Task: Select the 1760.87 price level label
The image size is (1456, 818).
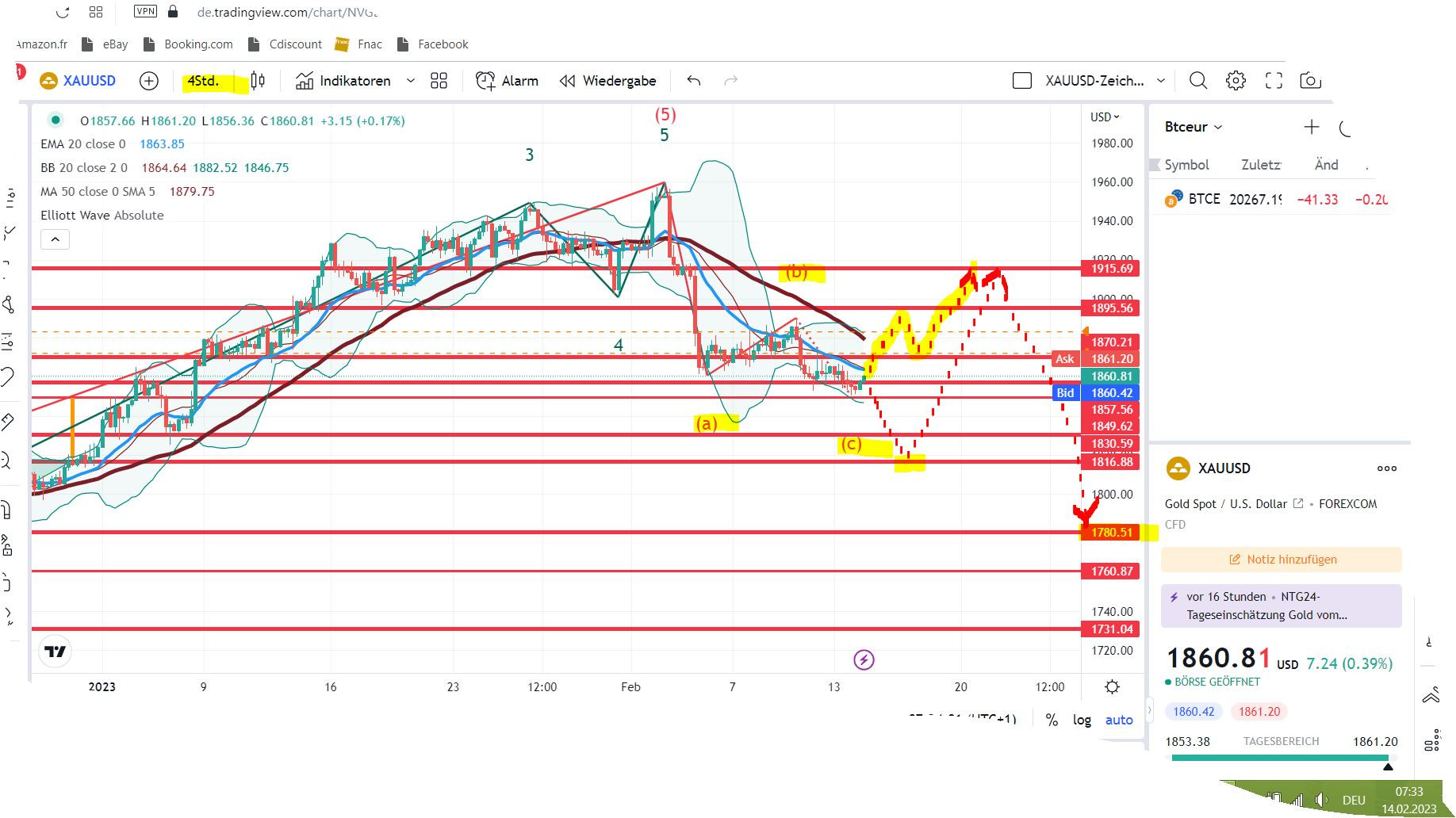Action: (x=1110, y=571)
